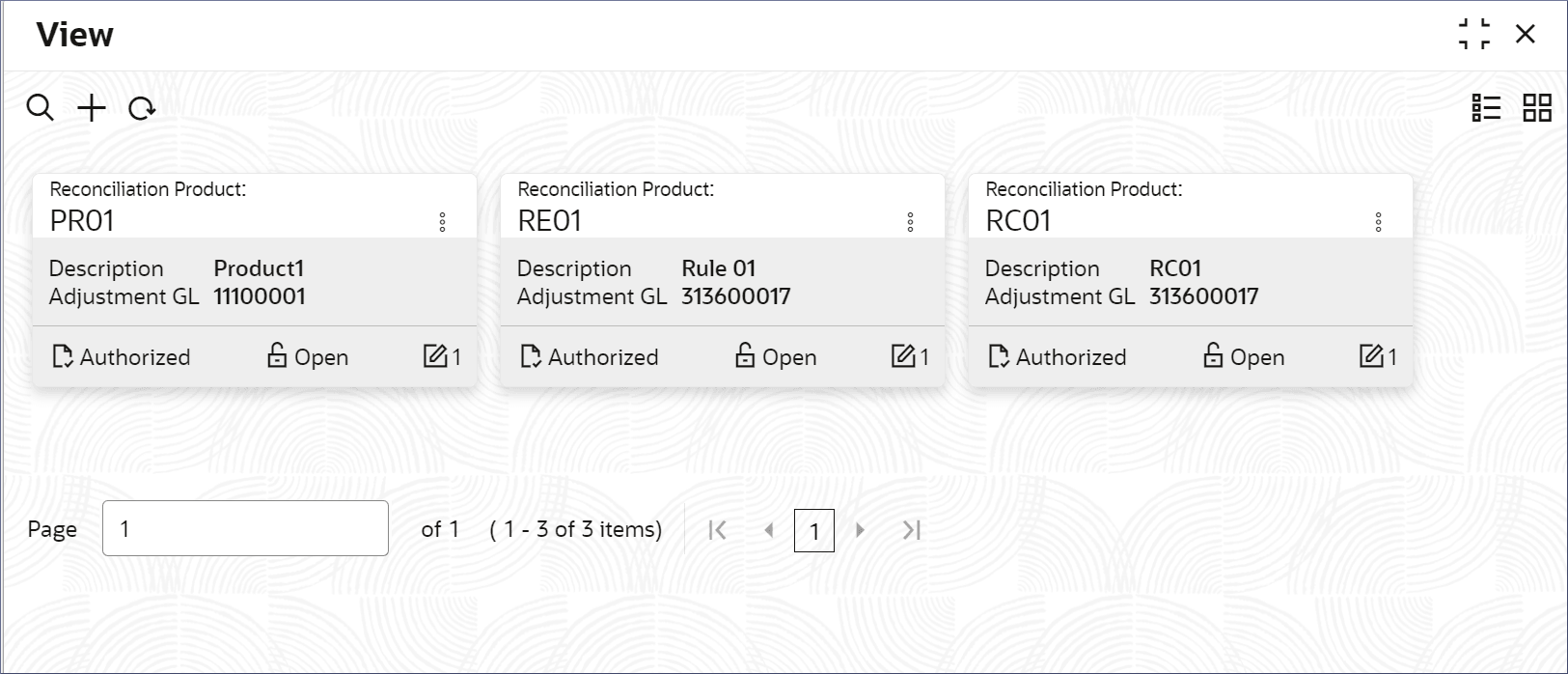Viewport: 1568px width, 674px height.
Task: Jump to the last page
Action: point(911,530)
